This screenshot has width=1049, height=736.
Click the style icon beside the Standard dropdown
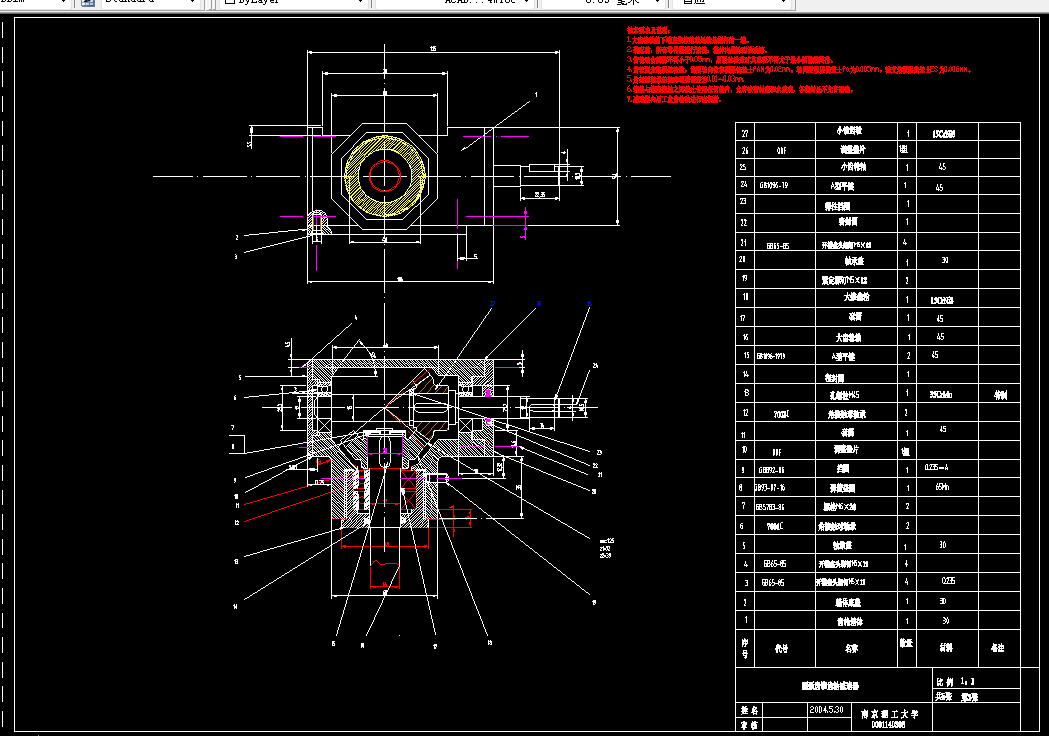pos(88,2)
